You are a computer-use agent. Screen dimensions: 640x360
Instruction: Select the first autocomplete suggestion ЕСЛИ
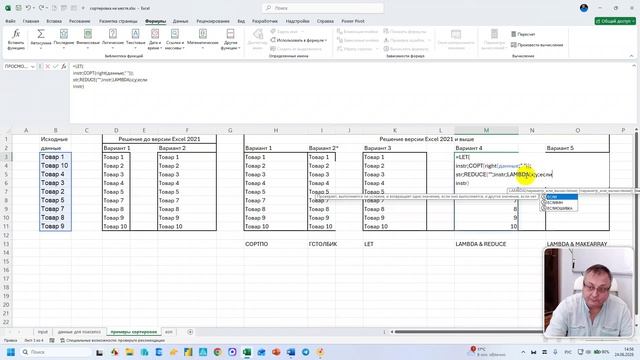(559, 197)
